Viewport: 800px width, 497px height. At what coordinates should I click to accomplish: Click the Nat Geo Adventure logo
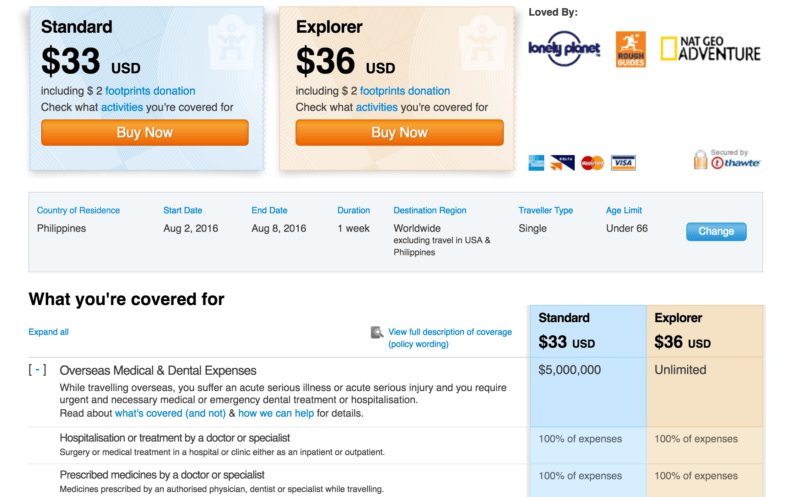pyautogui.click(x=710, y=49)
